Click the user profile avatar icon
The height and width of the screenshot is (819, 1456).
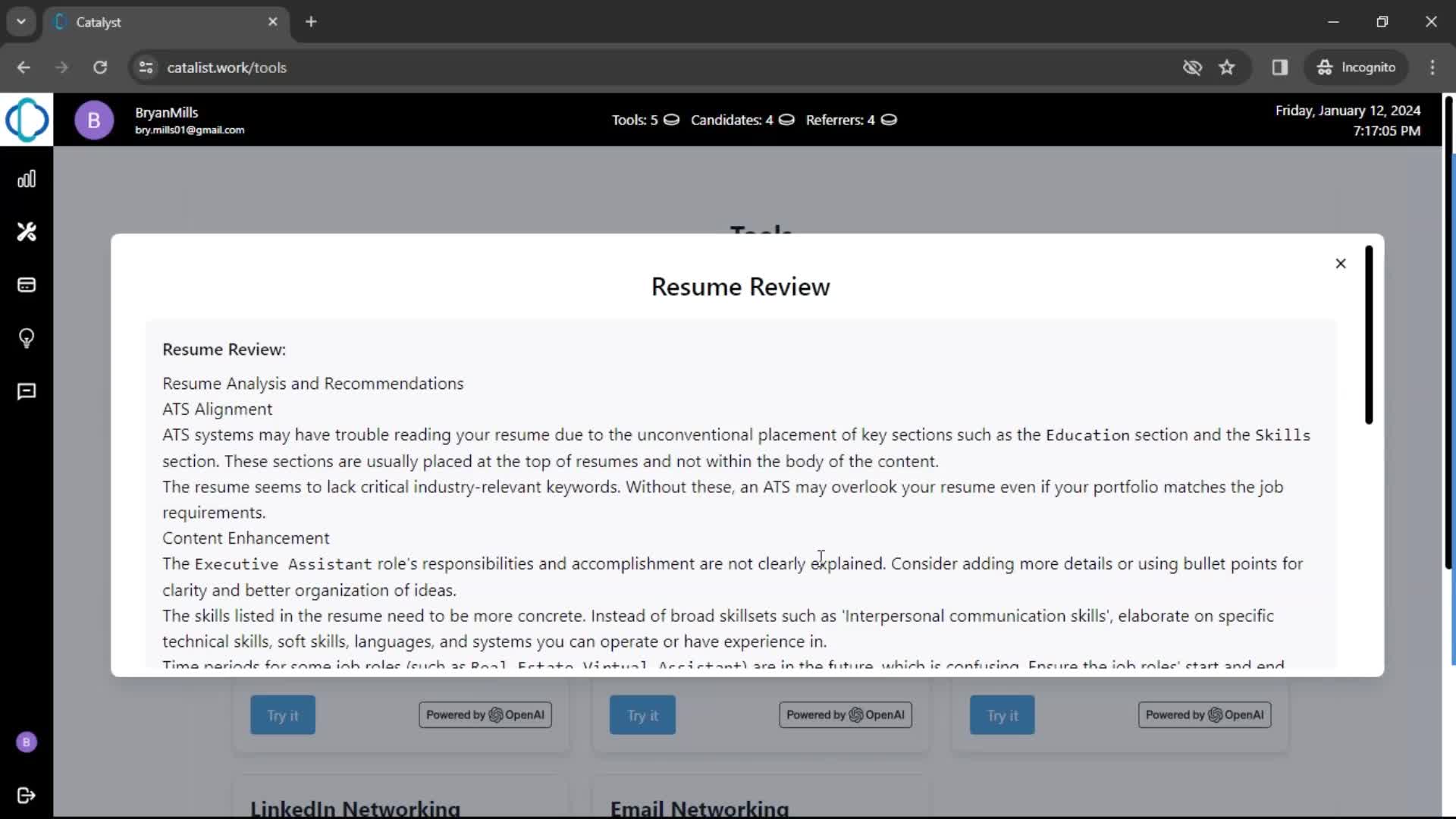coord(93,120)
